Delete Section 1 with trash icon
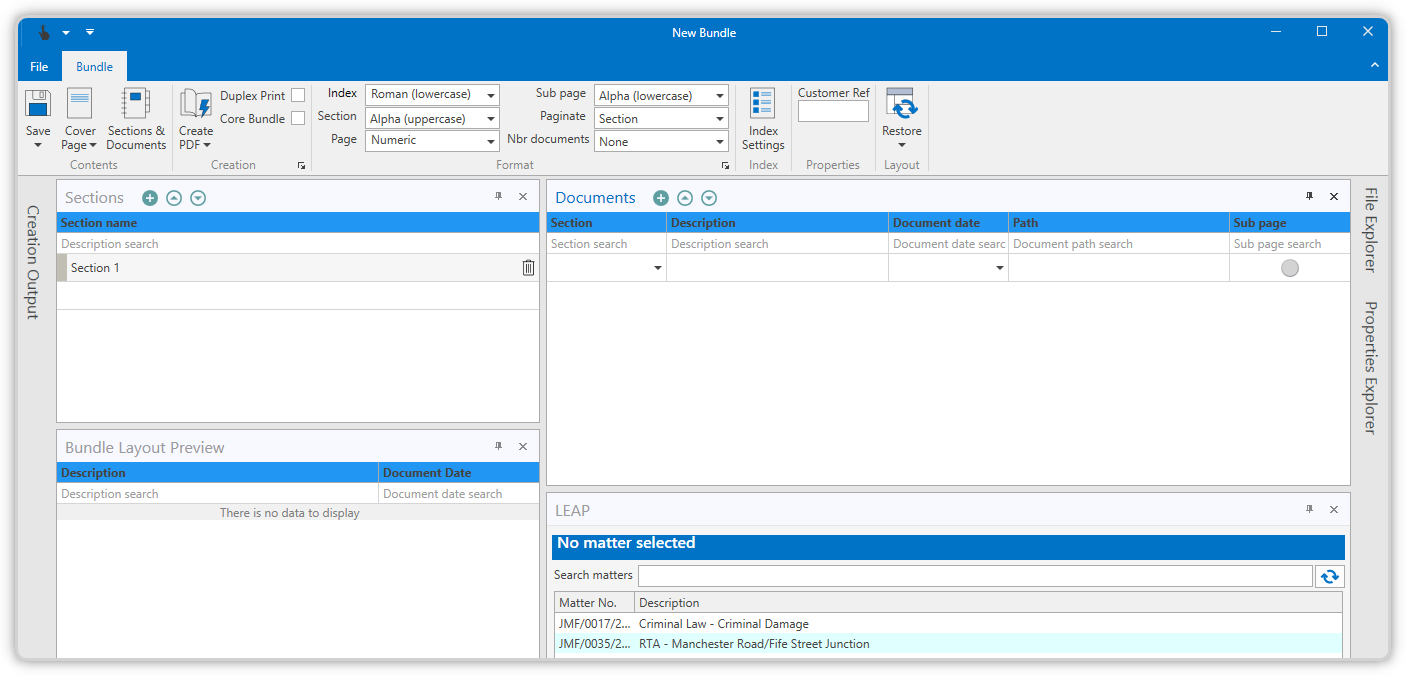 click(528, 268)
